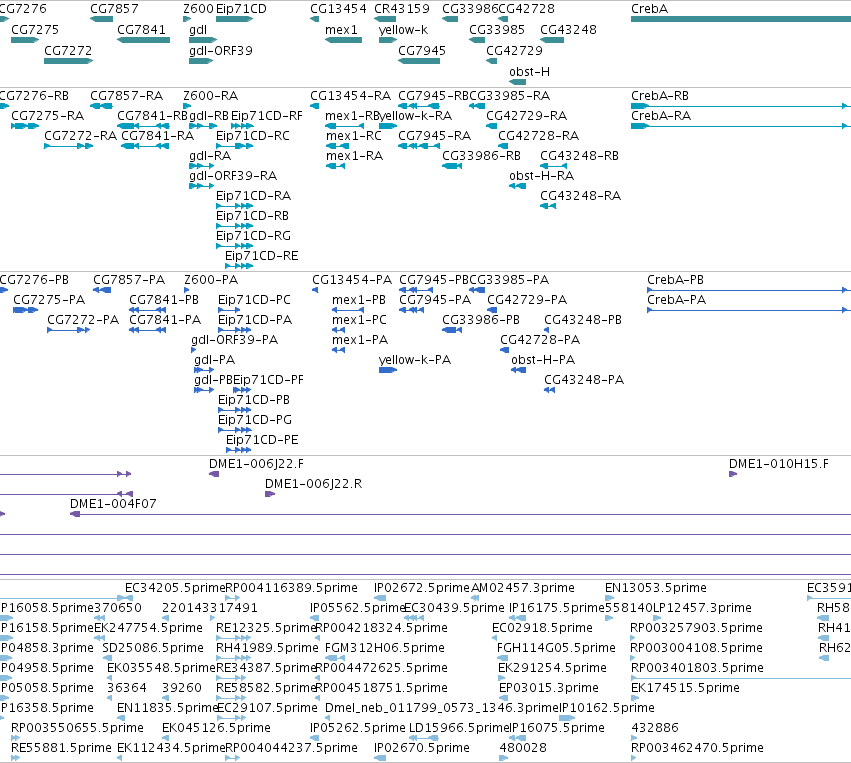Click the IP02672.5prime EST label
851x763 pixels.
point(422,588)
